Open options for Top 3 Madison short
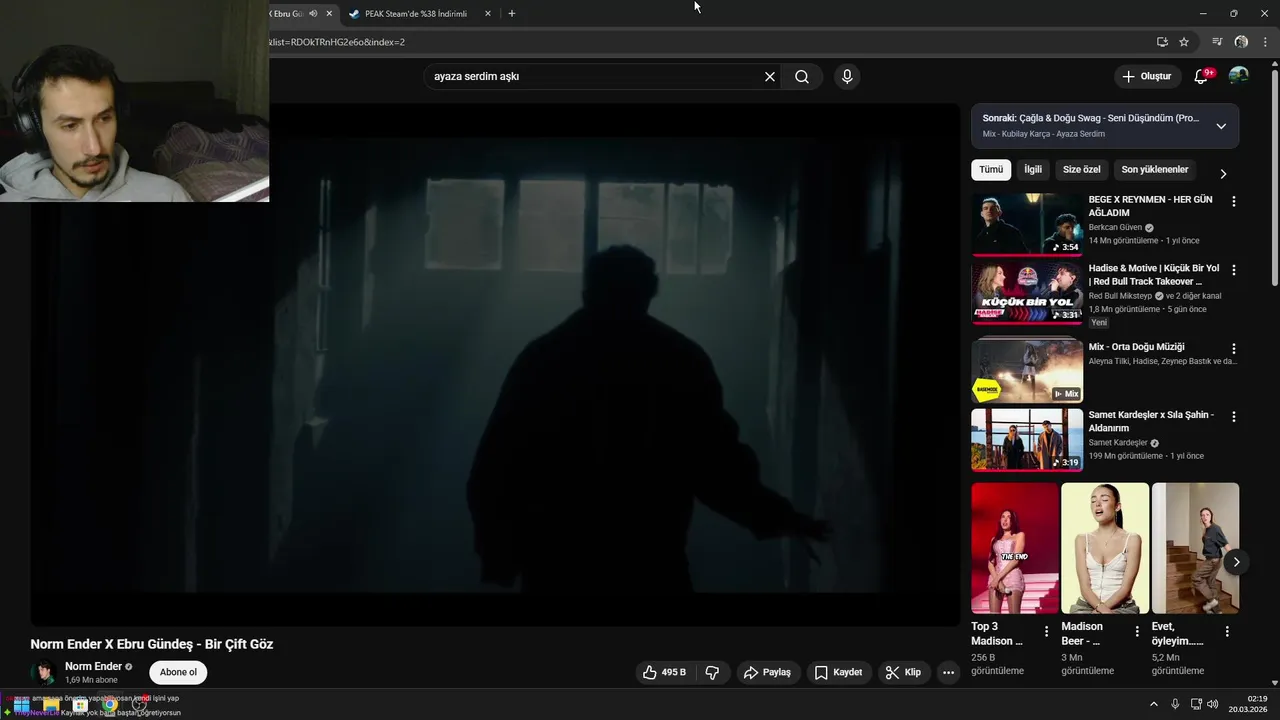 (x=1046, y=631)
